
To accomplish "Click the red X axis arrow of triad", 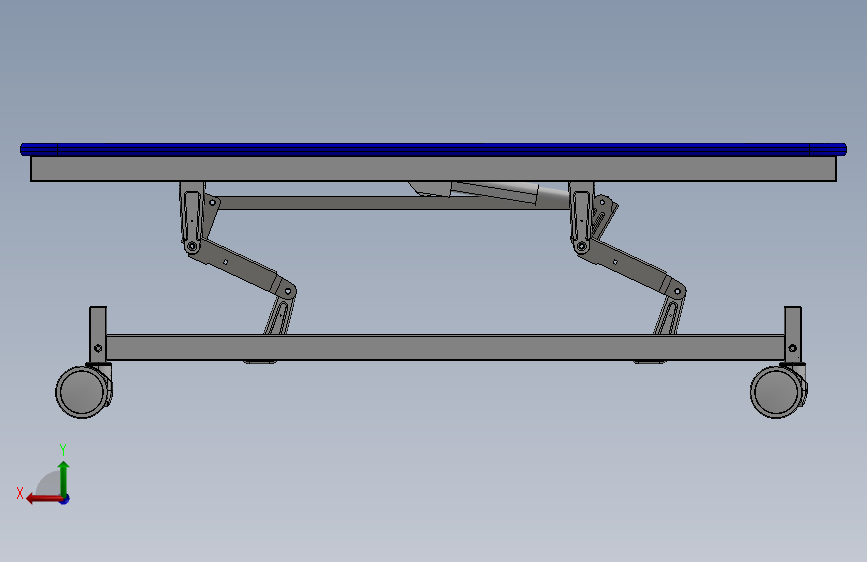I will coord(43,499).
